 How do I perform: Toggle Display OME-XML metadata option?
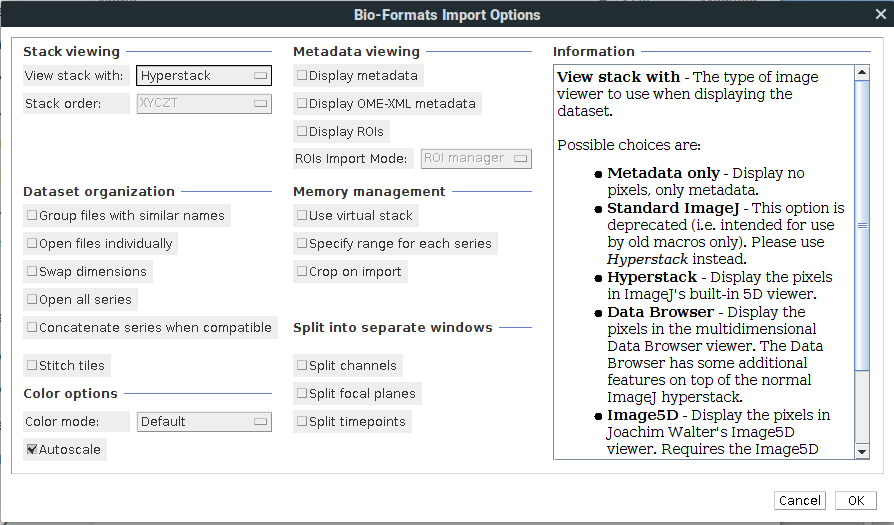click(x=302, y=104)
